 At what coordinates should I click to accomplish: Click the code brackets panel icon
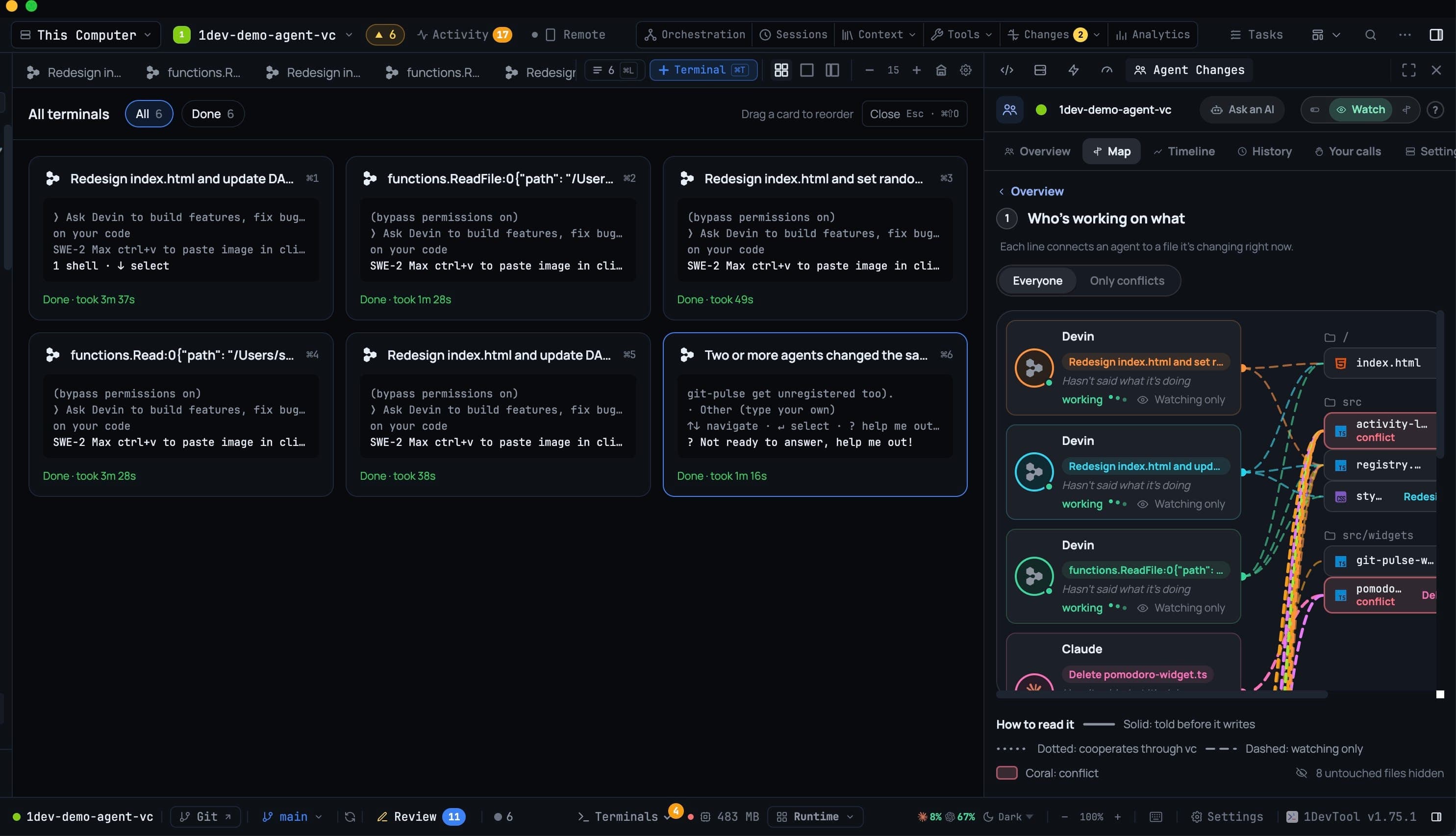coord(1007,70)
